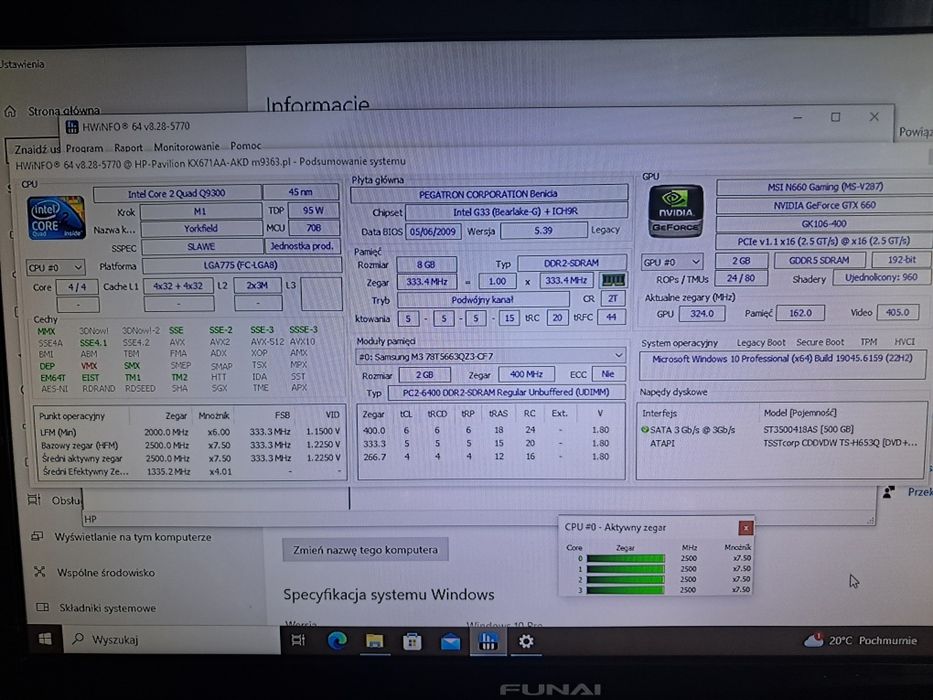Click the Yorkfield code name field
Viewport: 933px width, 700px height.
click(201, 229)
